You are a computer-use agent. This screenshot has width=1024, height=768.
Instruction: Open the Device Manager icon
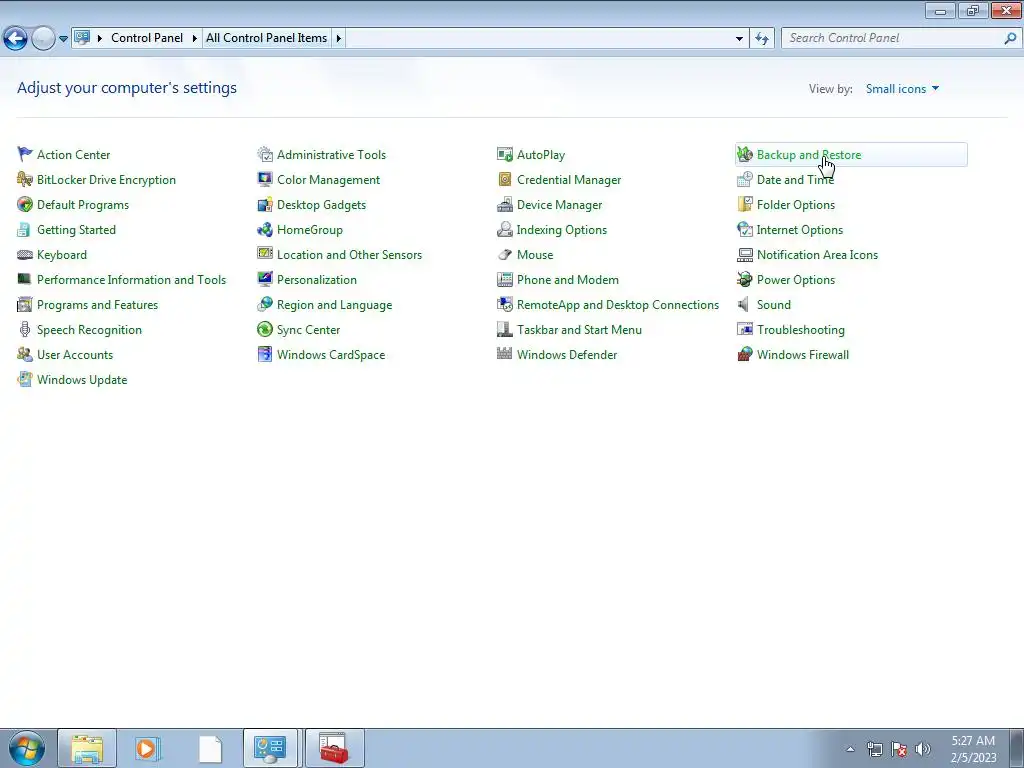tap(505, 204)
